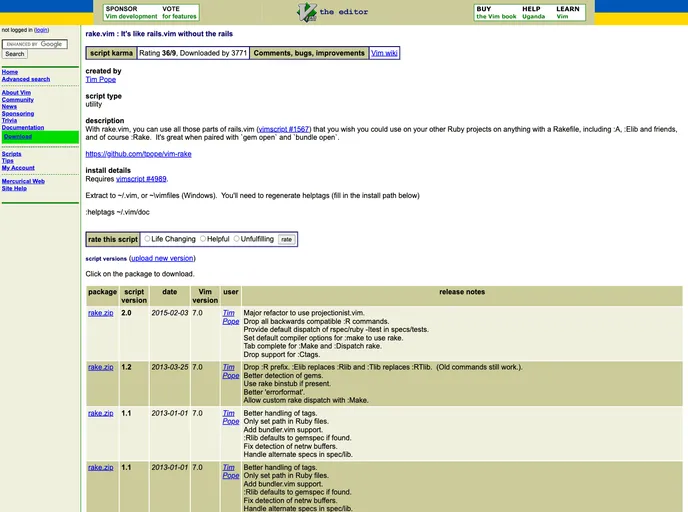Open Tim Pope link in version 2.0 row
688x512 pixels.
pos(230,317)
